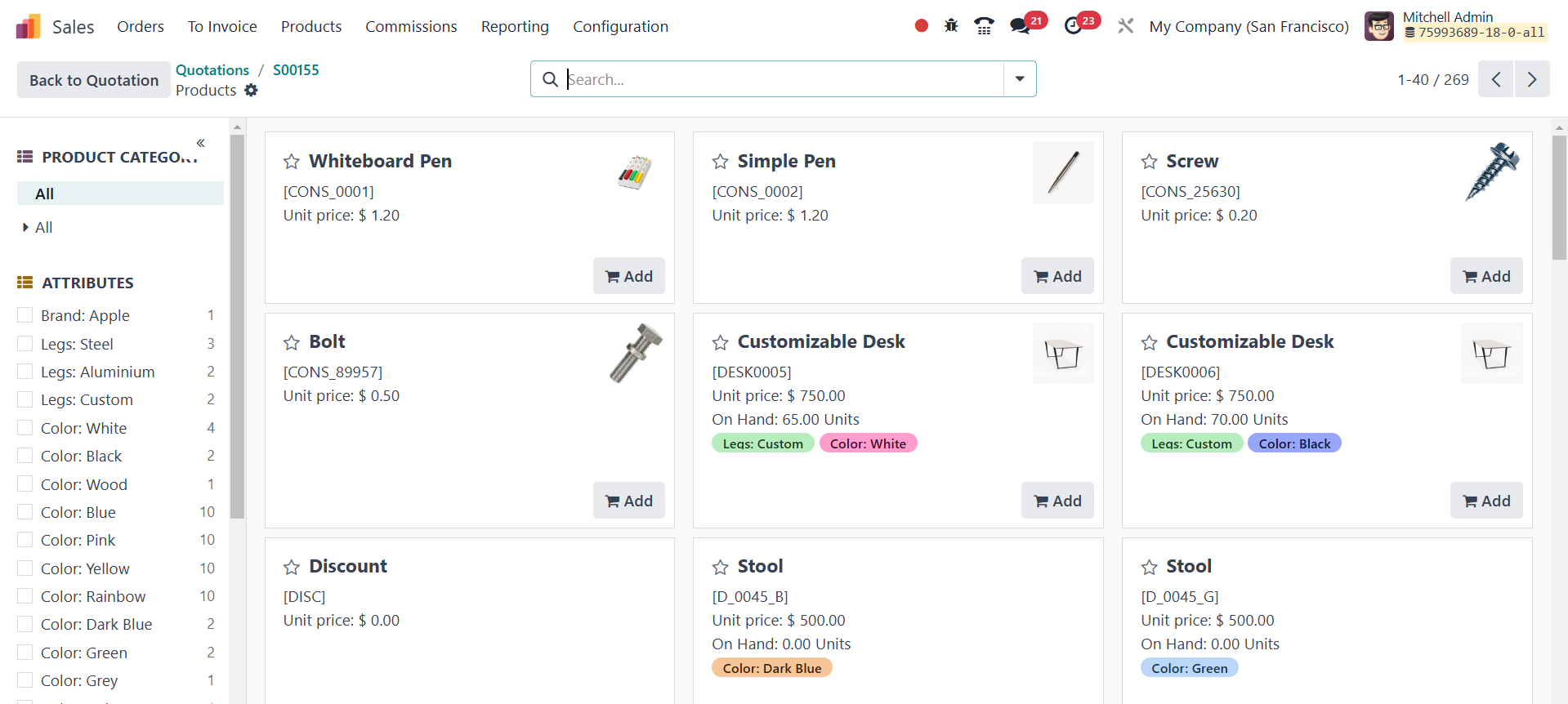Open the Configuration menu

620,27
